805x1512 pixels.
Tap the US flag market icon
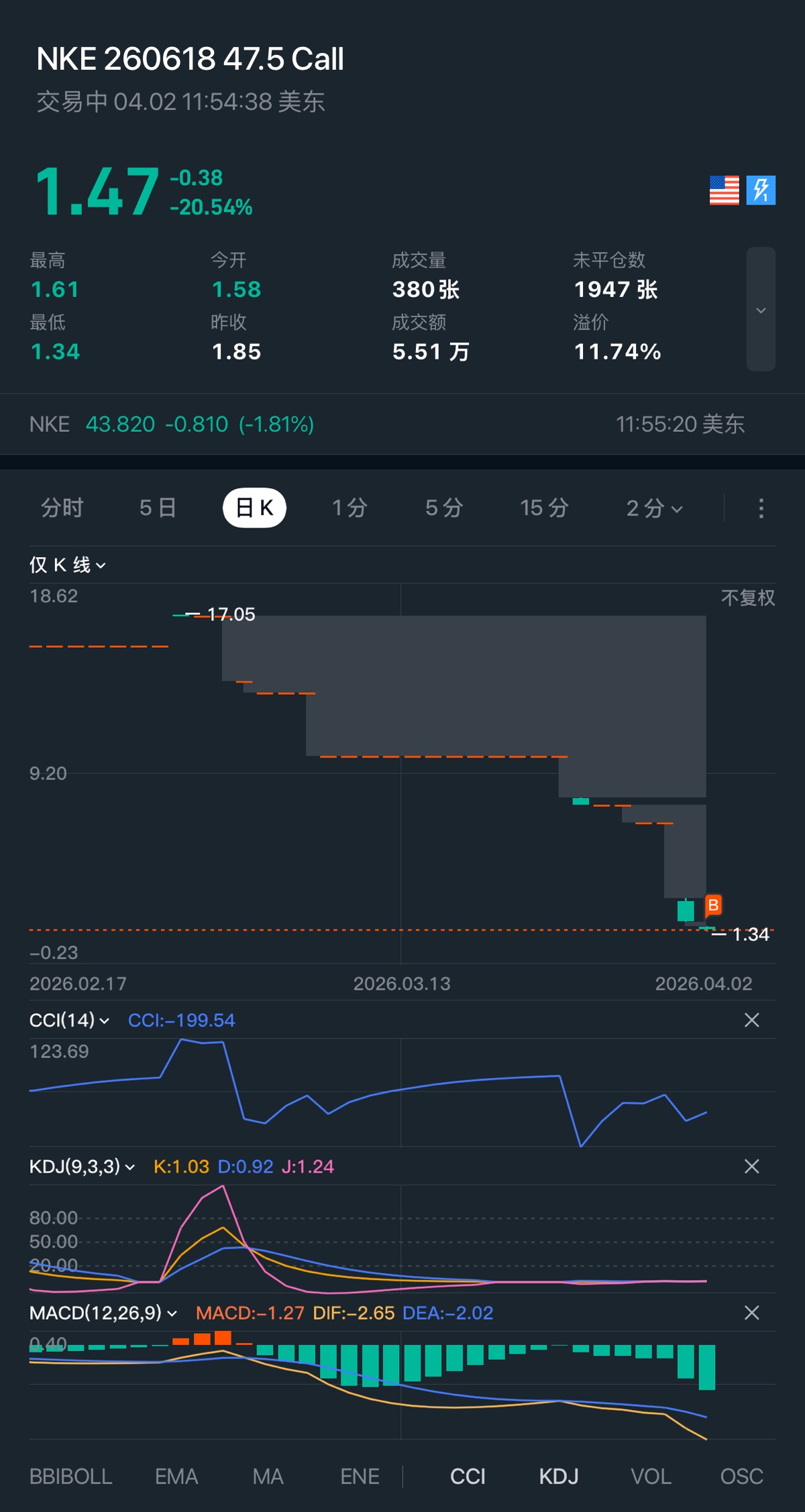[724, 190]
